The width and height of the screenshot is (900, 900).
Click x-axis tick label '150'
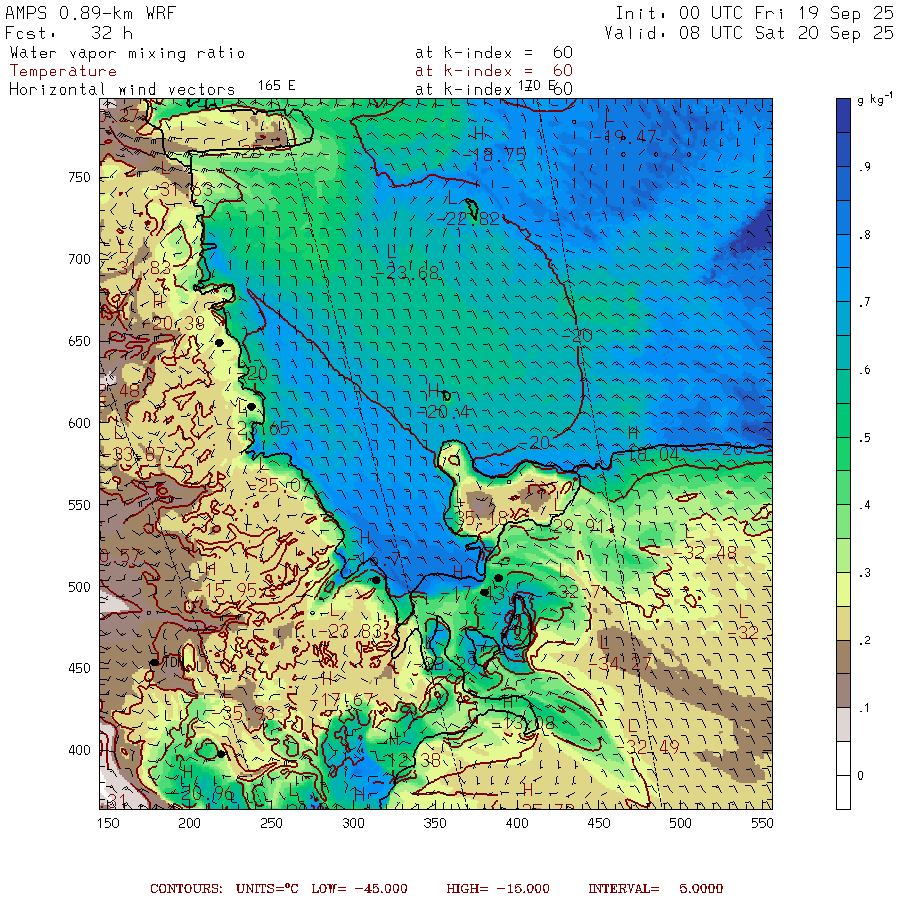(108, 823)
